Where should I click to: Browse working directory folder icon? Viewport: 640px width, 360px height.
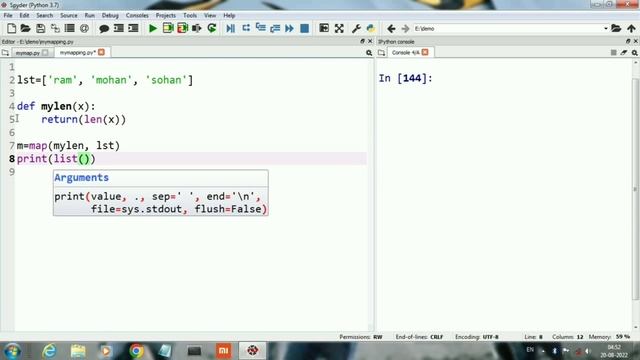(616, 29)
